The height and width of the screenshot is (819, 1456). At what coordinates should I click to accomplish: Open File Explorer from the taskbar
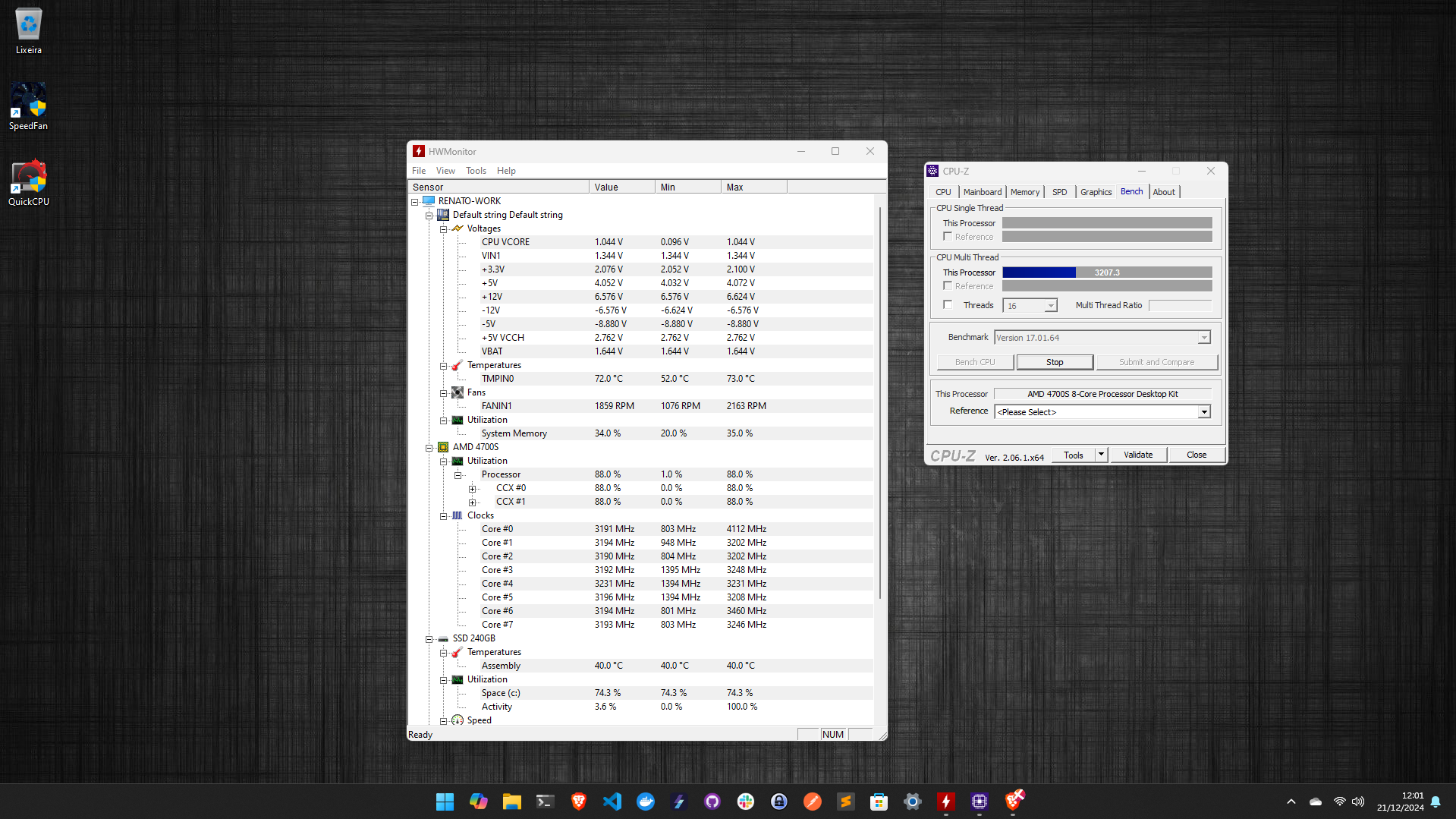(x=512, y=802)
